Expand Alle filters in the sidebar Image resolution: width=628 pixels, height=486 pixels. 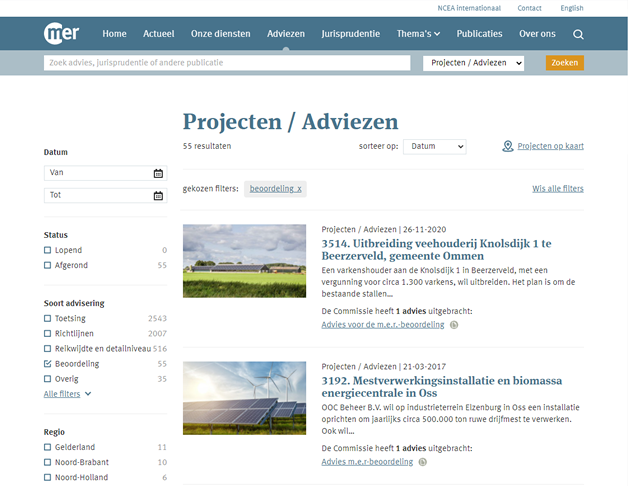pyautogui.click(x=67, y=394)
